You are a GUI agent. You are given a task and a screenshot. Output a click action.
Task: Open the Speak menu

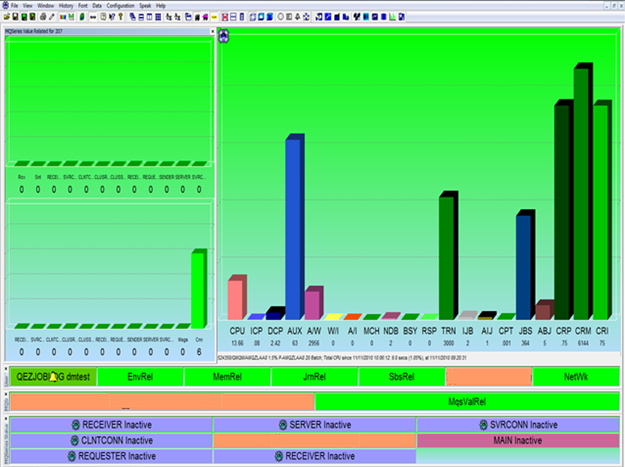point(147,6)
